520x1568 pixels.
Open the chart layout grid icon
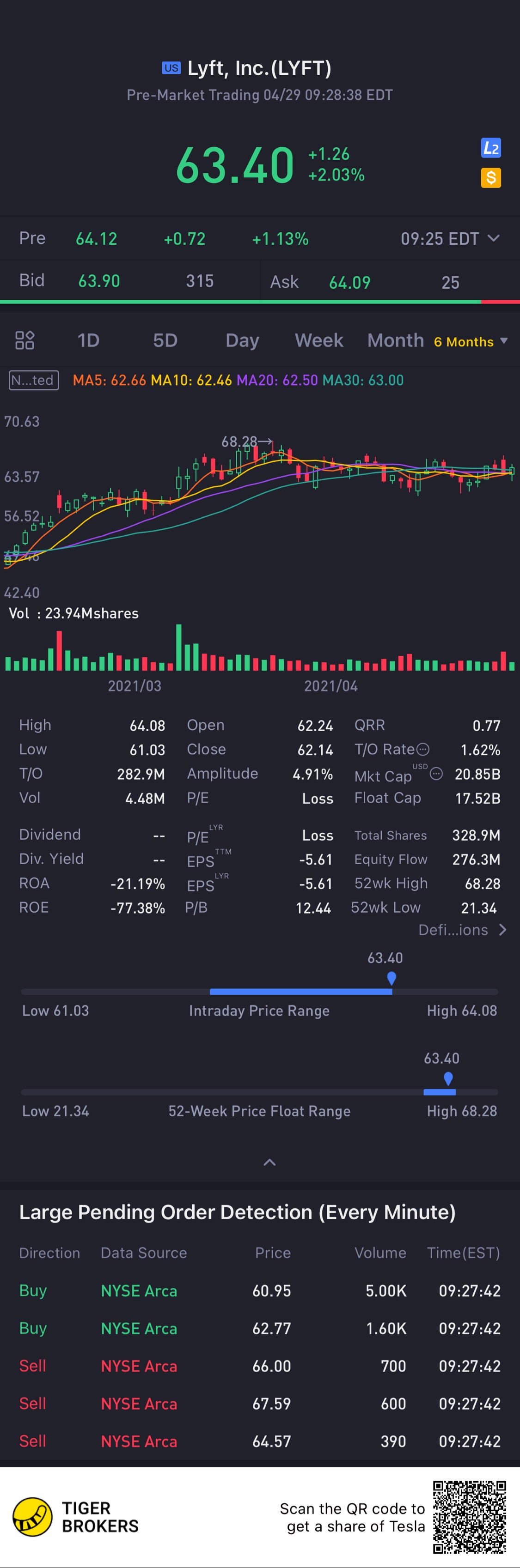coord(25,340)
